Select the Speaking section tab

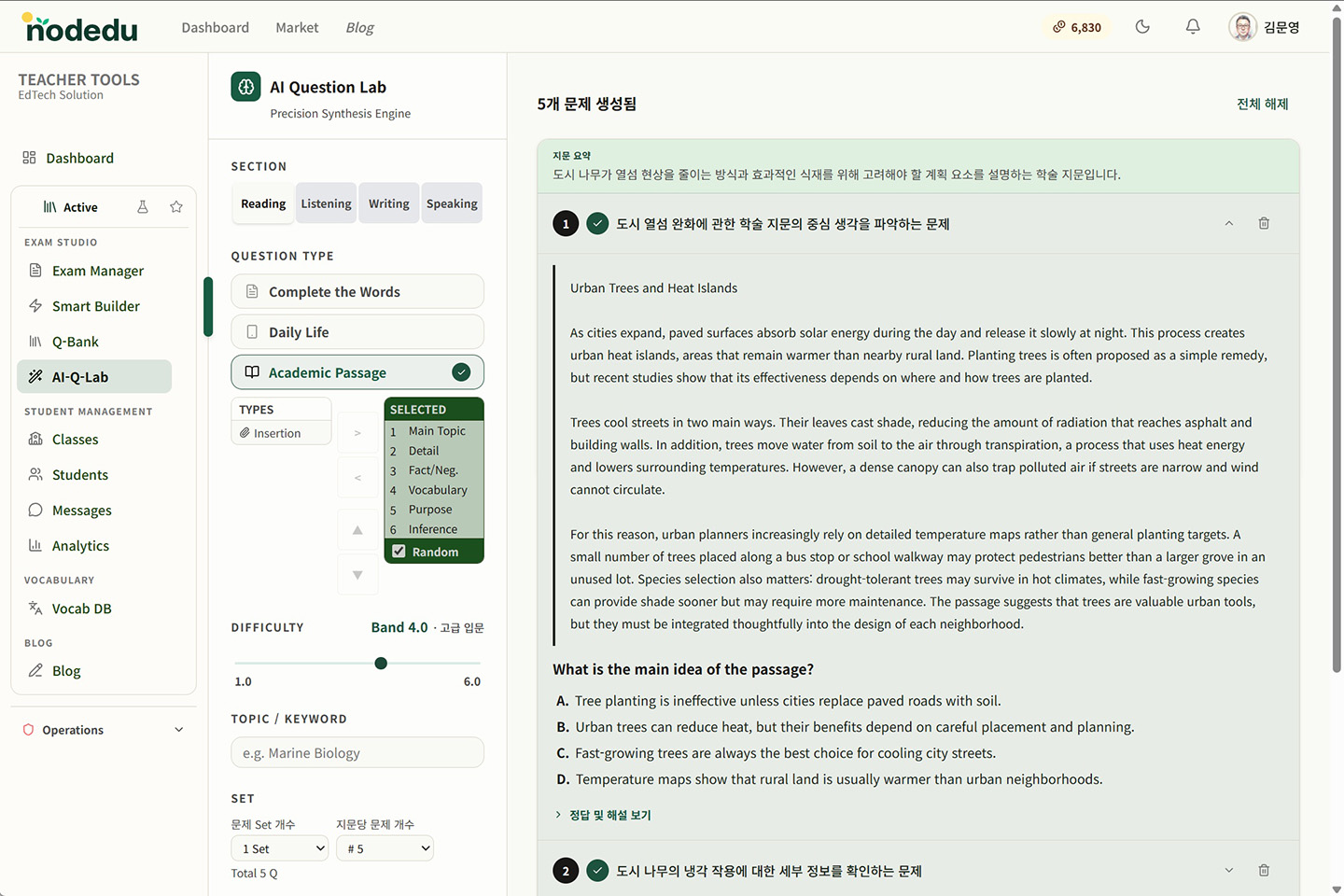452,203
